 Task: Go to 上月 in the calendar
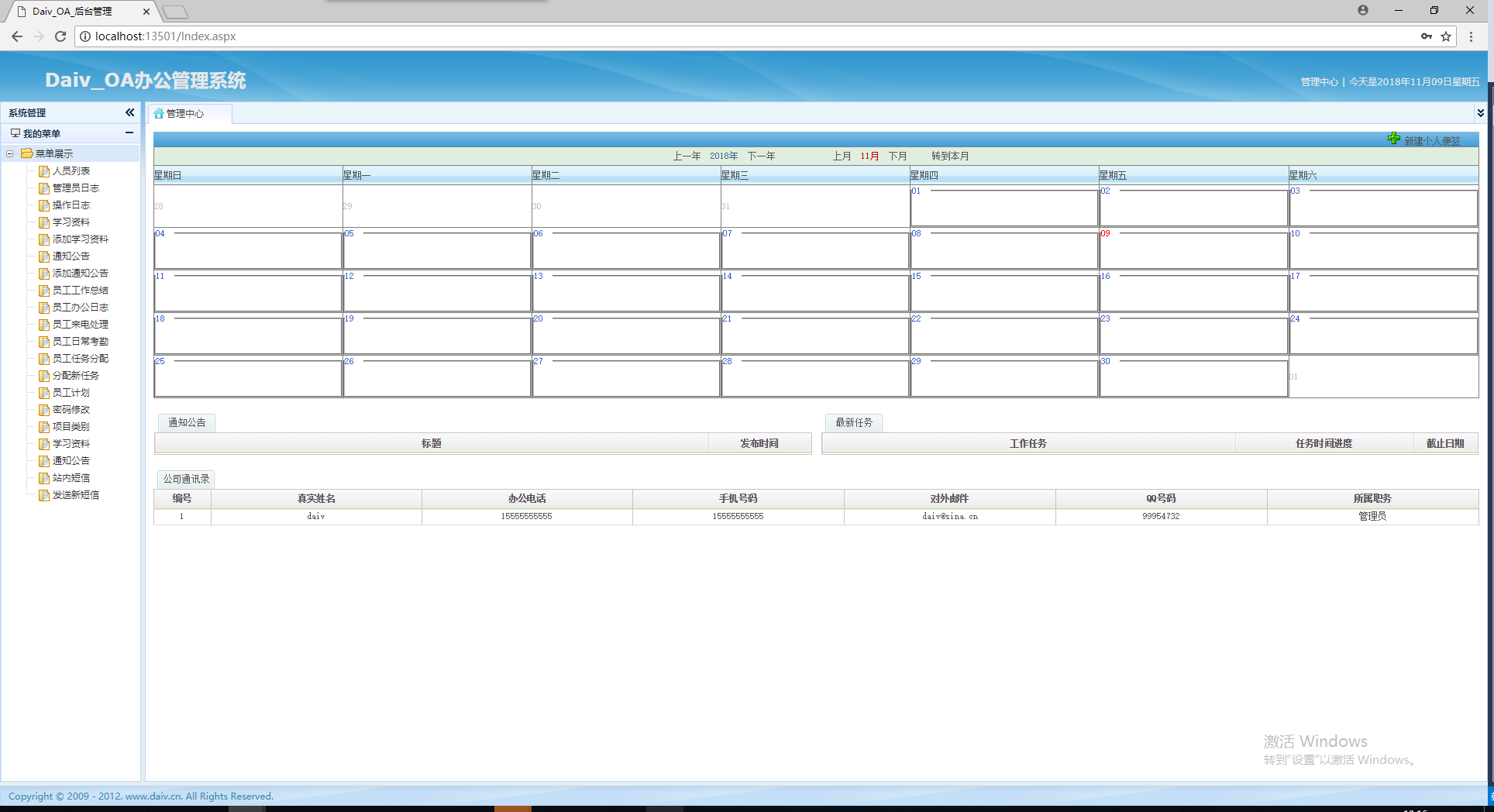click(842, 156)
